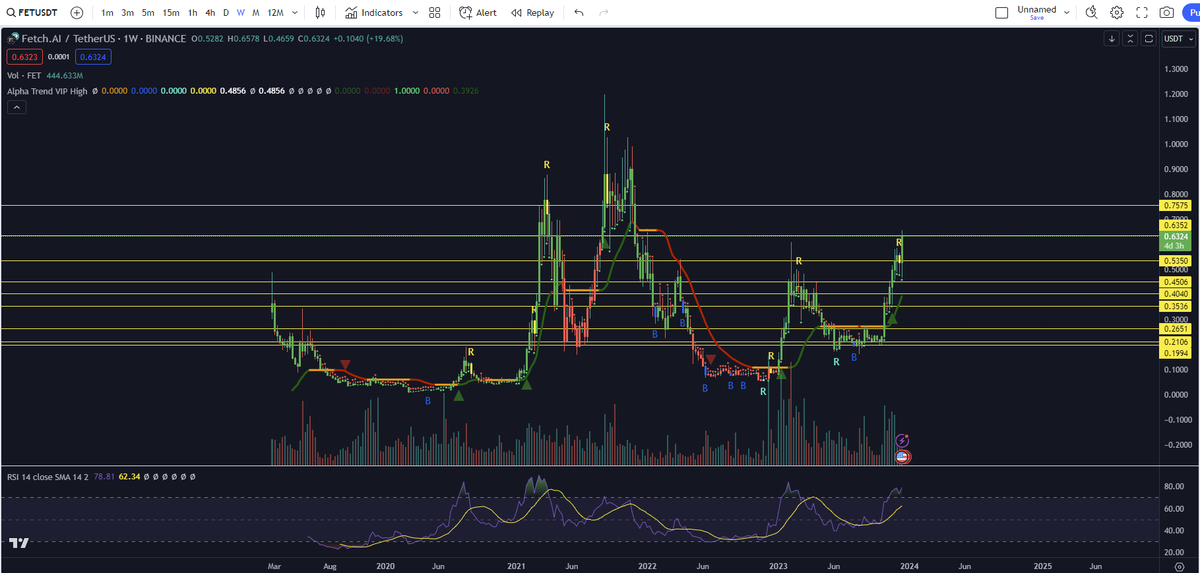Select the RSI 14 close SMA legend
1200x573 pixels.
[47, 477]
